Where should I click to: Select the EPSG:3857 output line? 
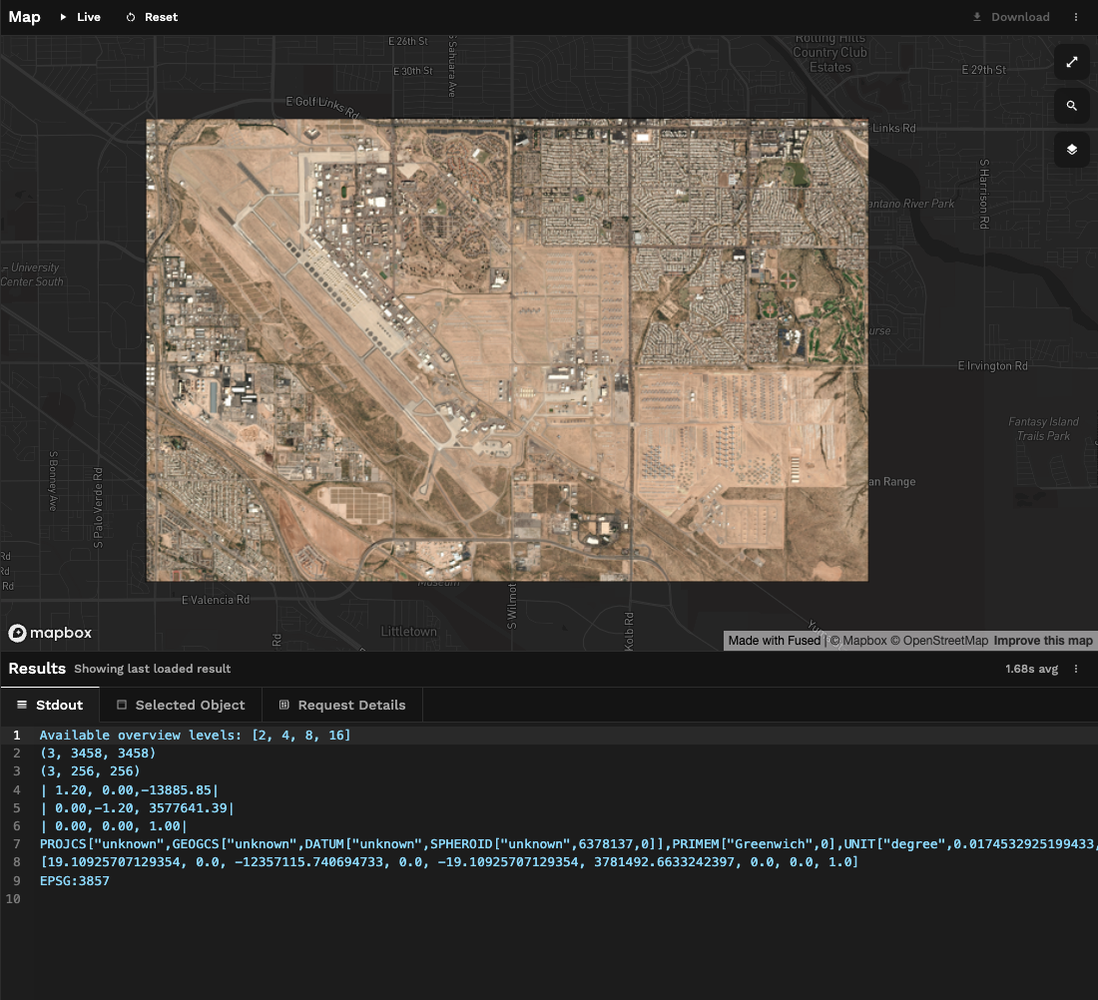point(74,881)
